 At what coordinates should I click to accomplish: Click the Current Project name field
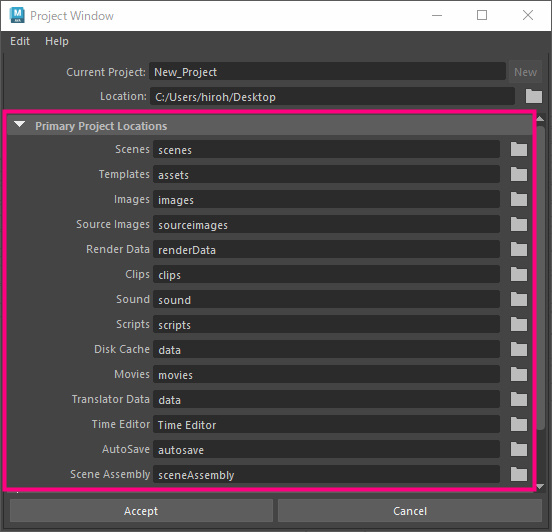point(327,72)
